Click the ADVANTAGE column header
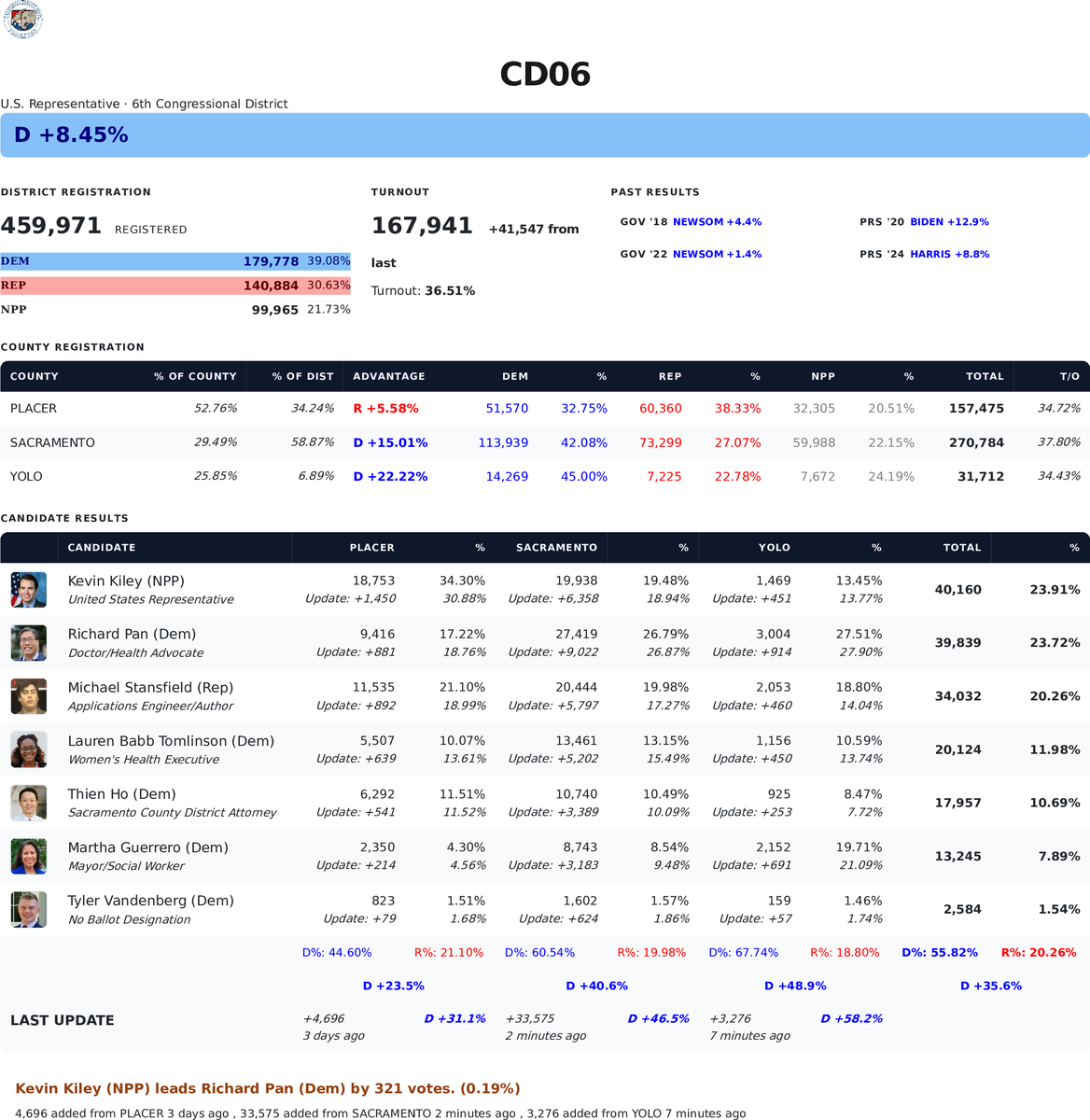 [x=389, y=376]
